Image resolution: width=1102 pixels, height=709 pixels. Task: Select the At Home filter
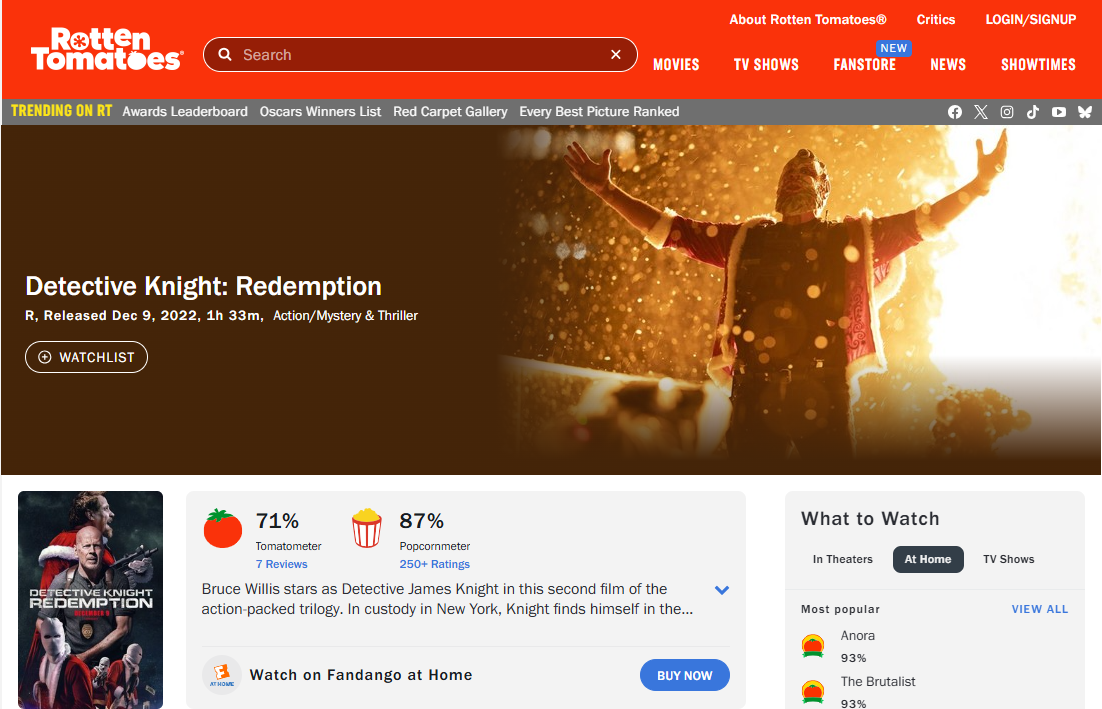[928, 559]
